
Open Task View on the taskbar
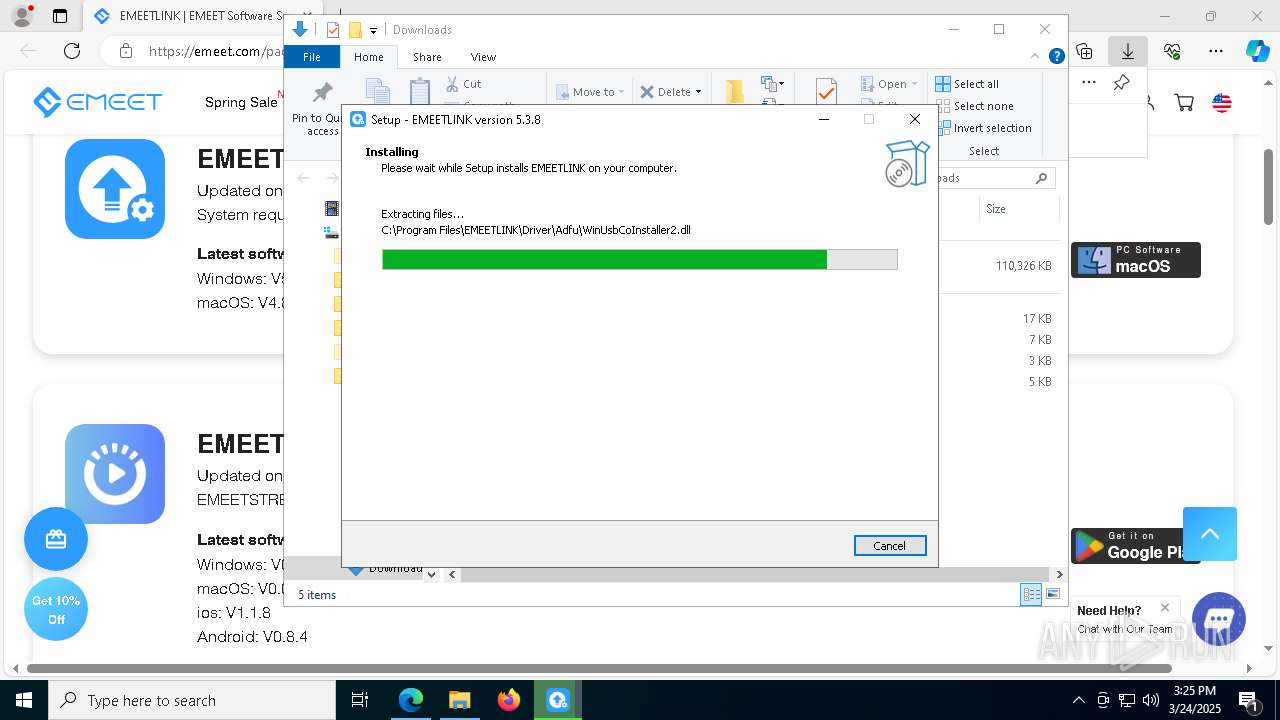point(360,700)
